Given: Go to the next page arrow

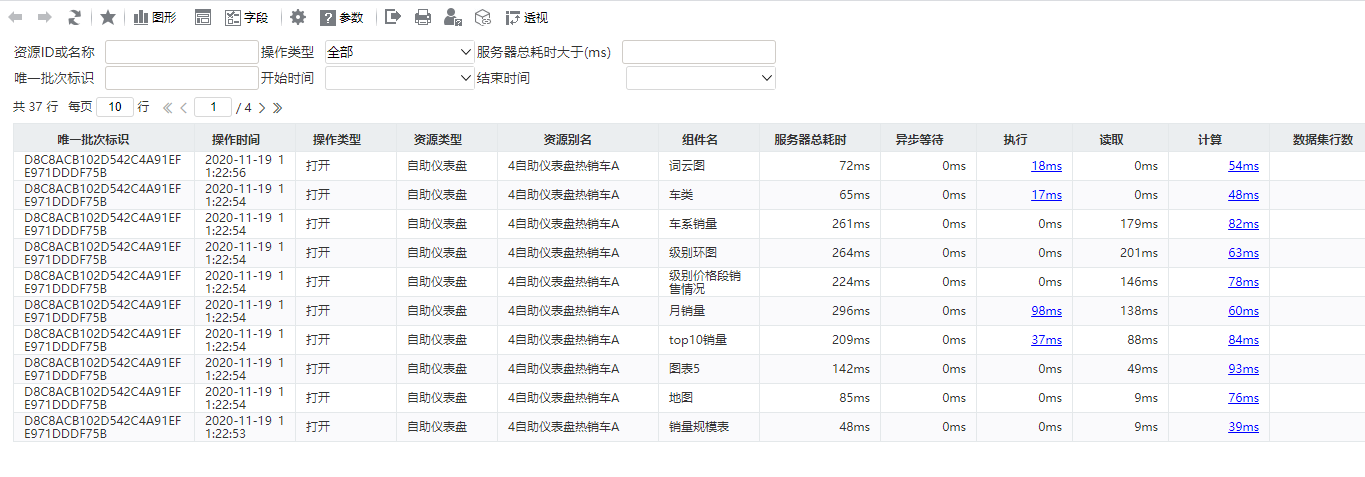Looking at the screenshot, I should (x=262, y=107).
